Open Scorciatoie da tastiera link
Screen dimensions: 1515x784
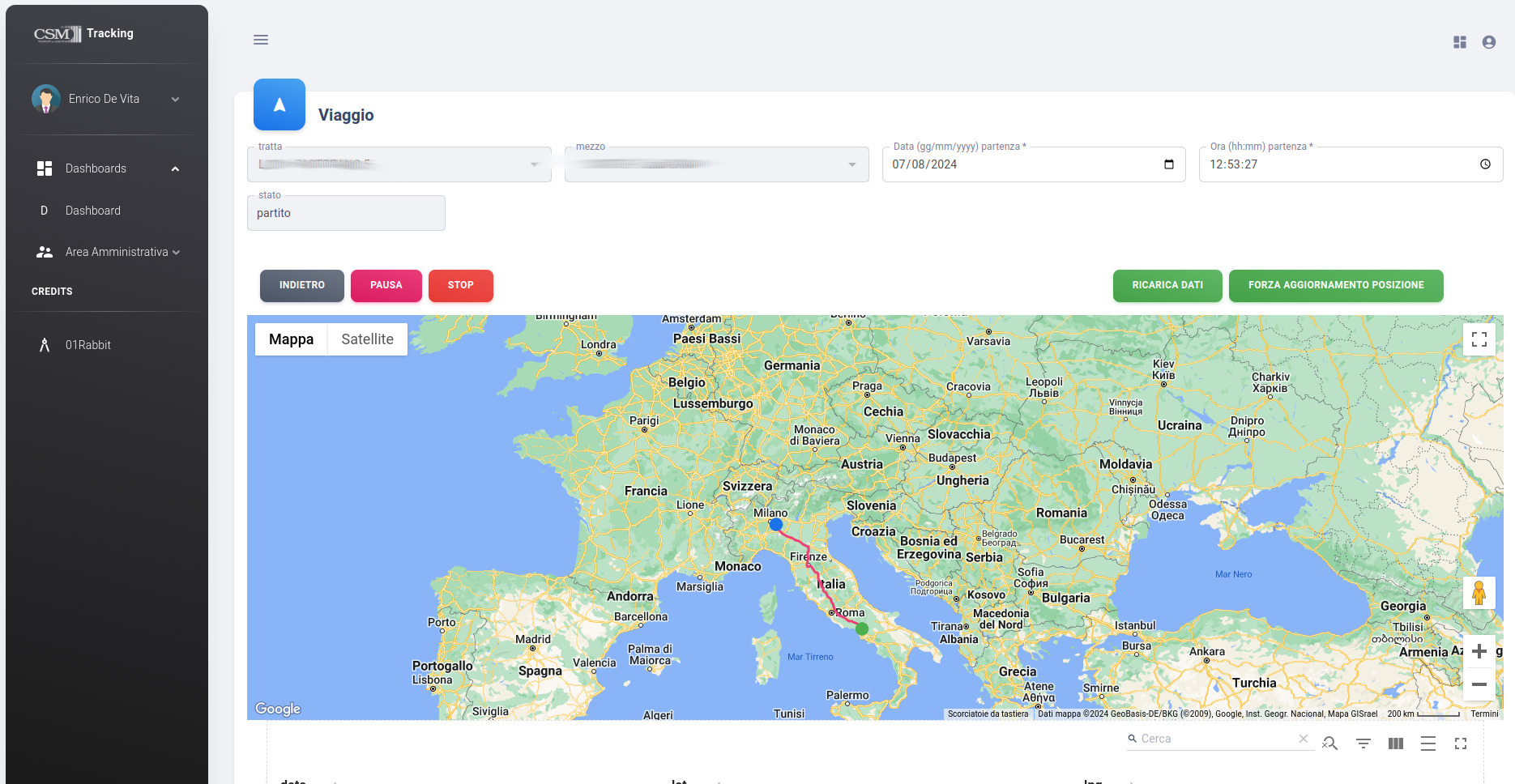(988, 714)
